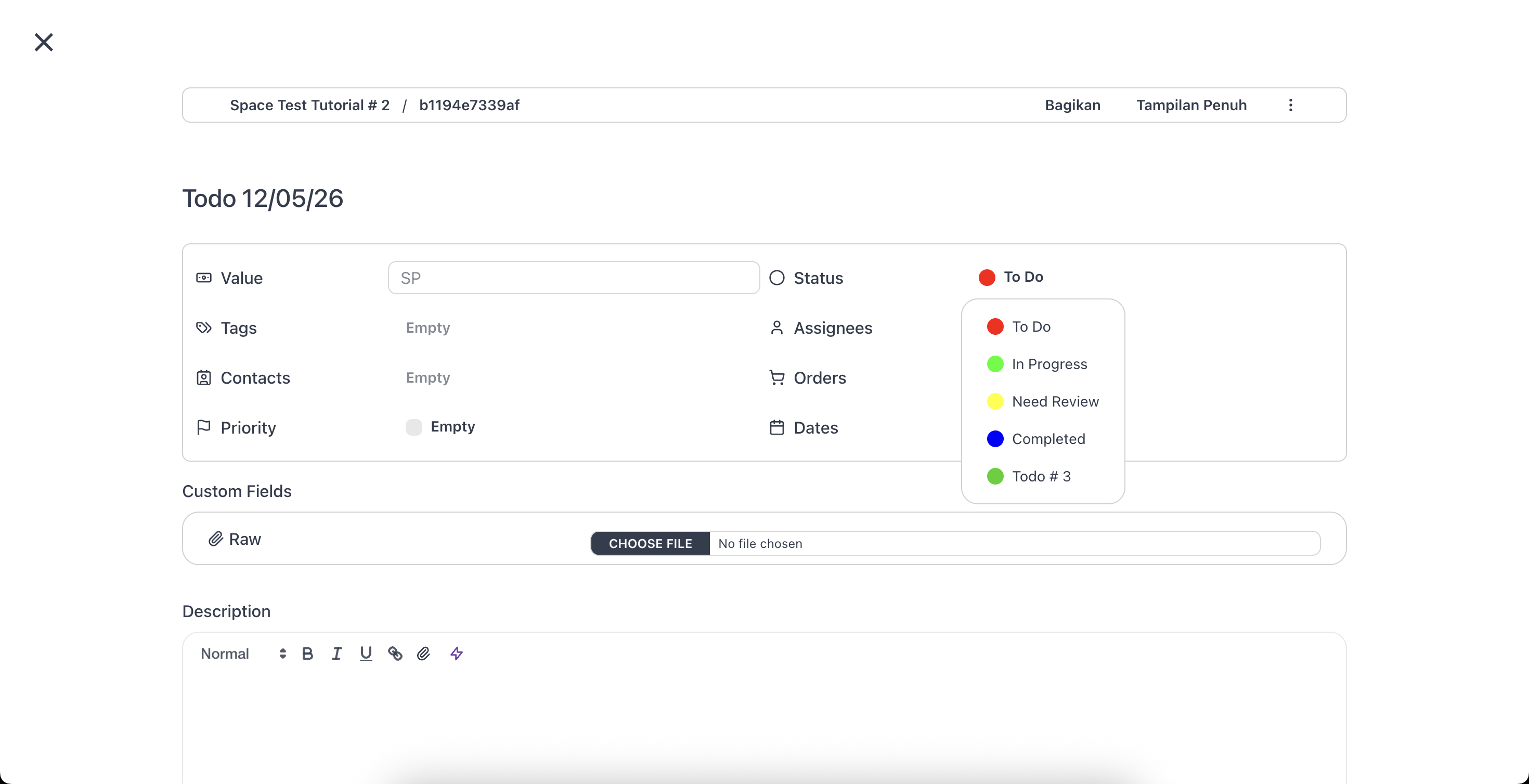Toggle bold formatting in description
Screen dimensions: 1529x784
coord(307,654)
